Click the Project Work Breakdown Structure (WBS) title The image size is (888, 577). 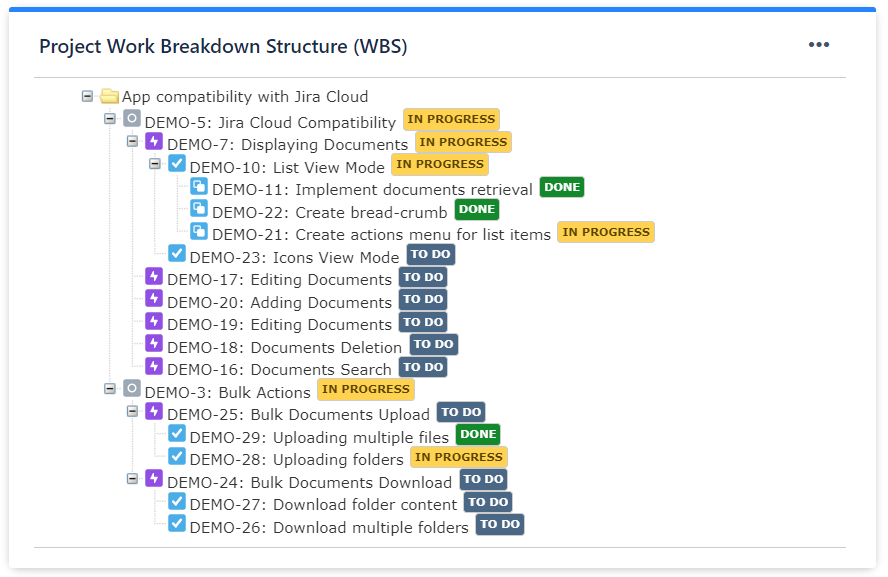223,46
